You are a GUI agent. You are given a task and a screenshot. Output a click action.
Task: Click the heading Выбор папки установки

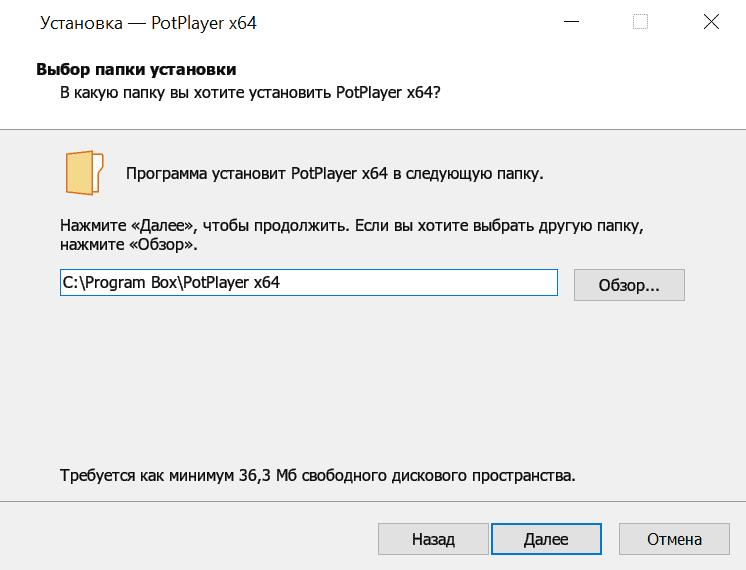tap(136, 69)
